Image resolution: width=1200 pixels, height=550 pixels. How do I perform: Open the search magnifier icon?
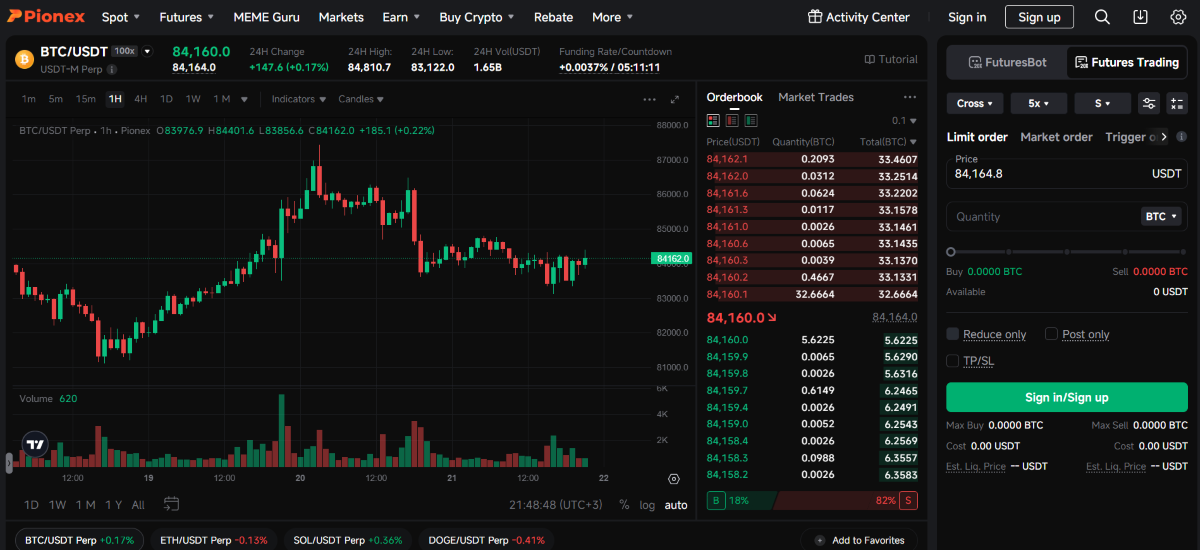click(1102, 17)
